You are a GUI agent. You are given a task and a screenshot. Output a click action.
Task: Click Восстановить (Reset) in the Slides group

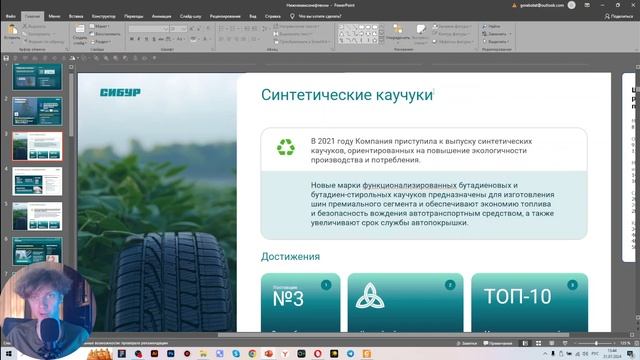point(105,34)
